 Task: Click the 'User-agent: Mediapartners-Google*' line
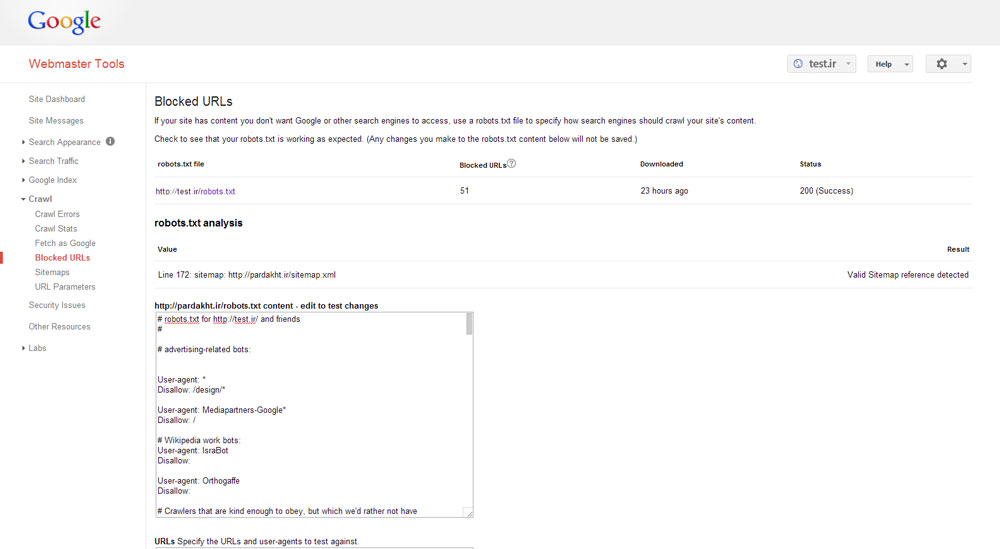pyautogui.click(x=221, y=410)
